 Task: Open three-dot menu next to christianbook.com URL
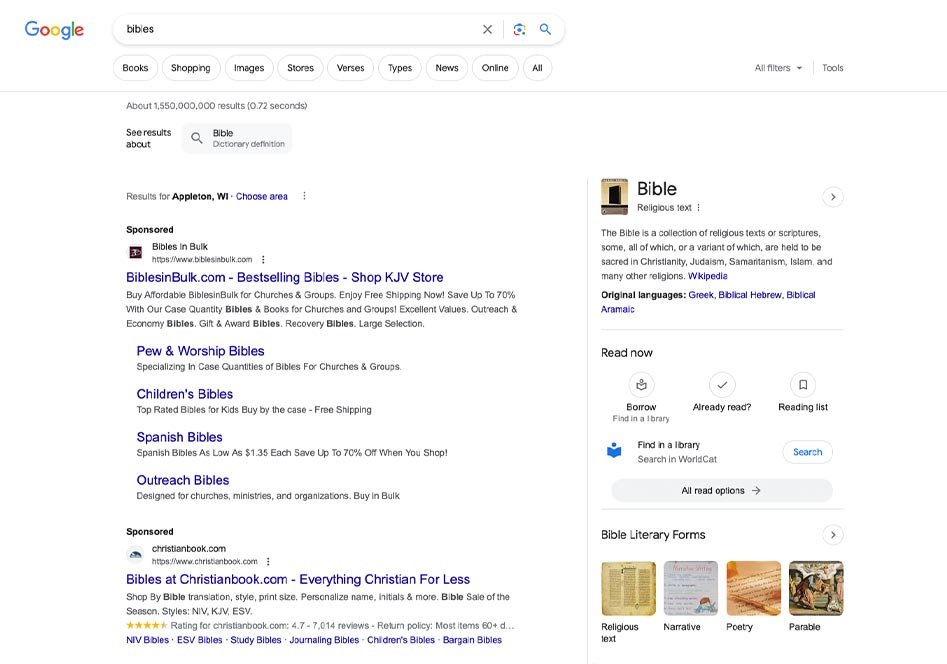[x=268, y=561]
